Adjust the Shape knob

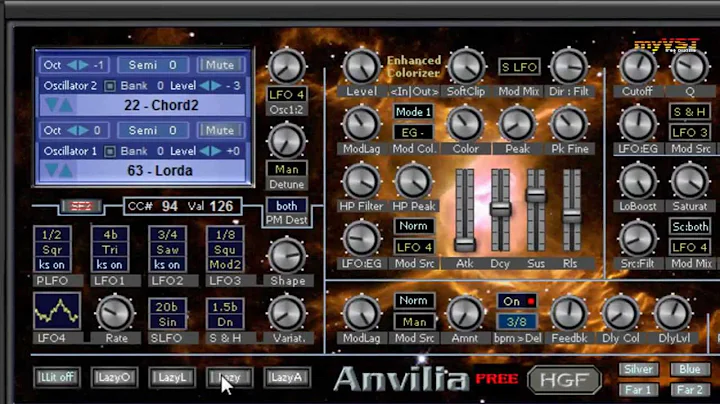click(x=287, y=255)
